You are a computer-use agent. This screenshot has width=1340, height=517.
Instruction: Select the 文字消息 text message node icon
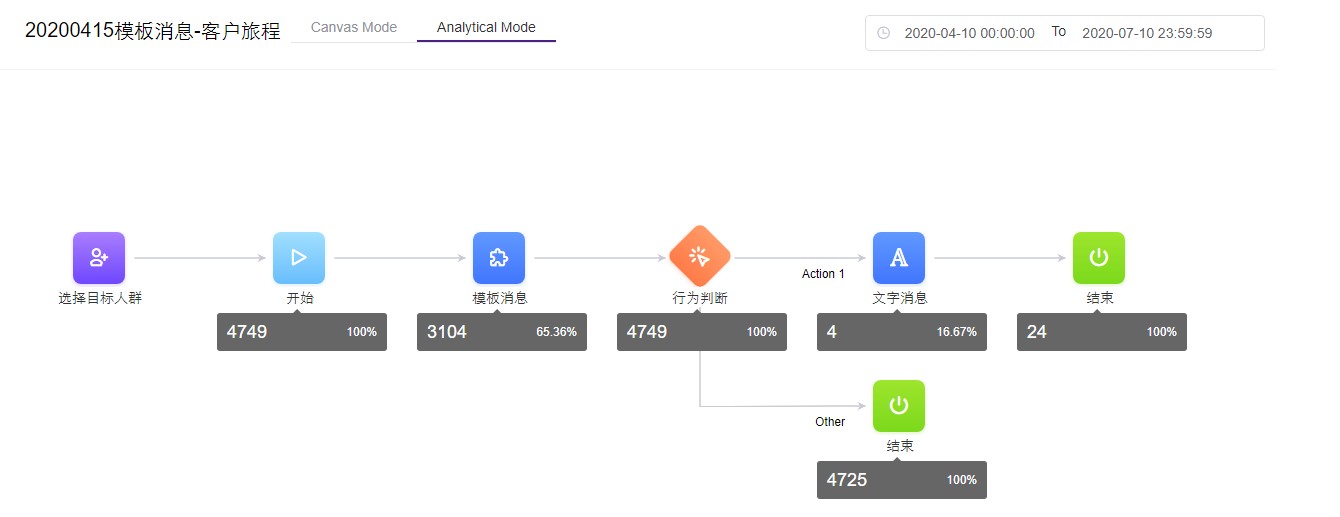tap(899, 258)
